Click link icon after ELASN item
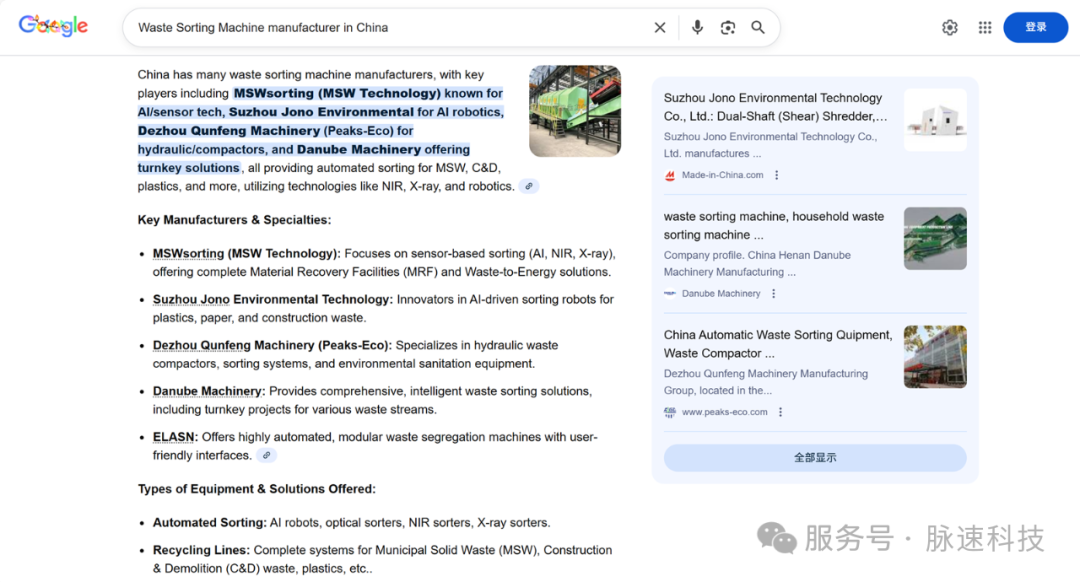The height and width of the screenshot is (582, 1080). click(x=267, y=455)
